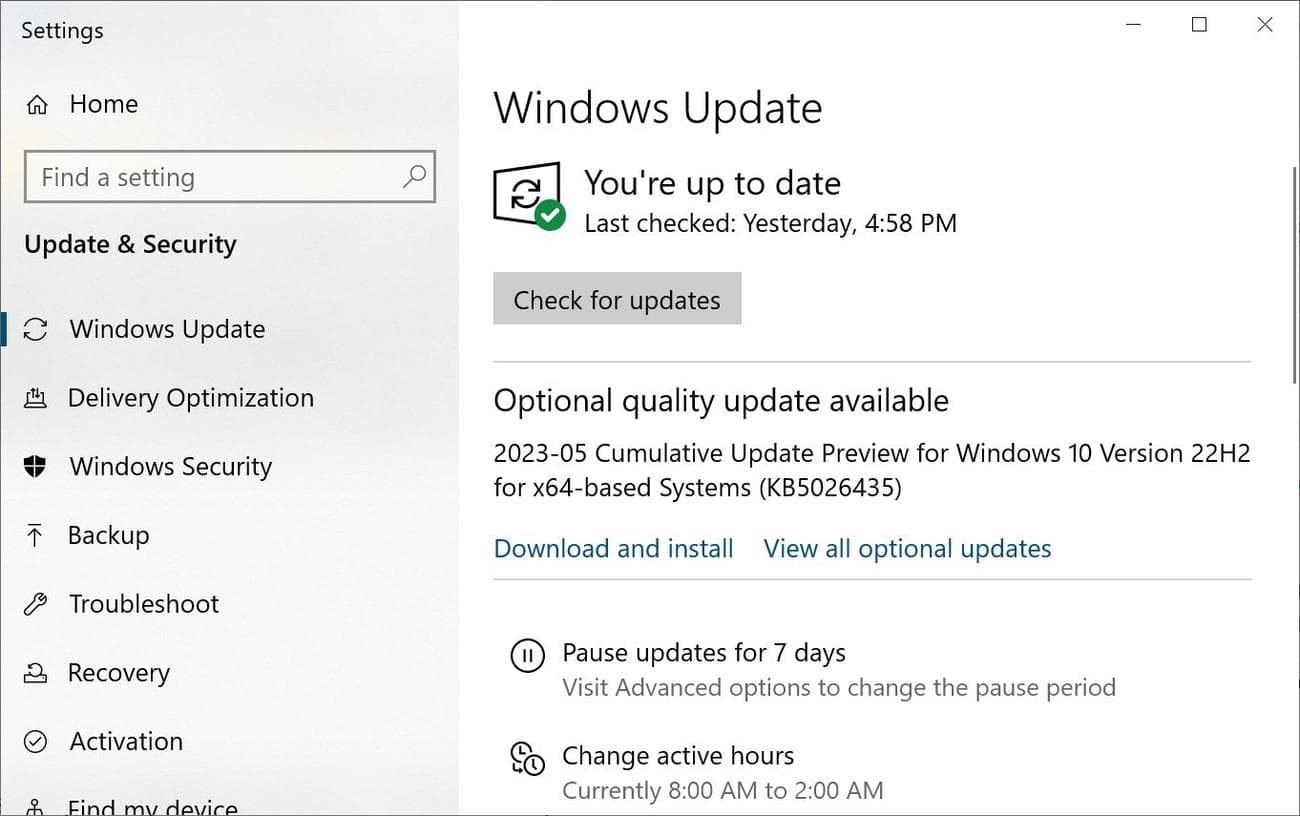Viewport: 1300px width, 816px height.
Task: Click the Change active hours clock icon
Action: click(527, 758)
